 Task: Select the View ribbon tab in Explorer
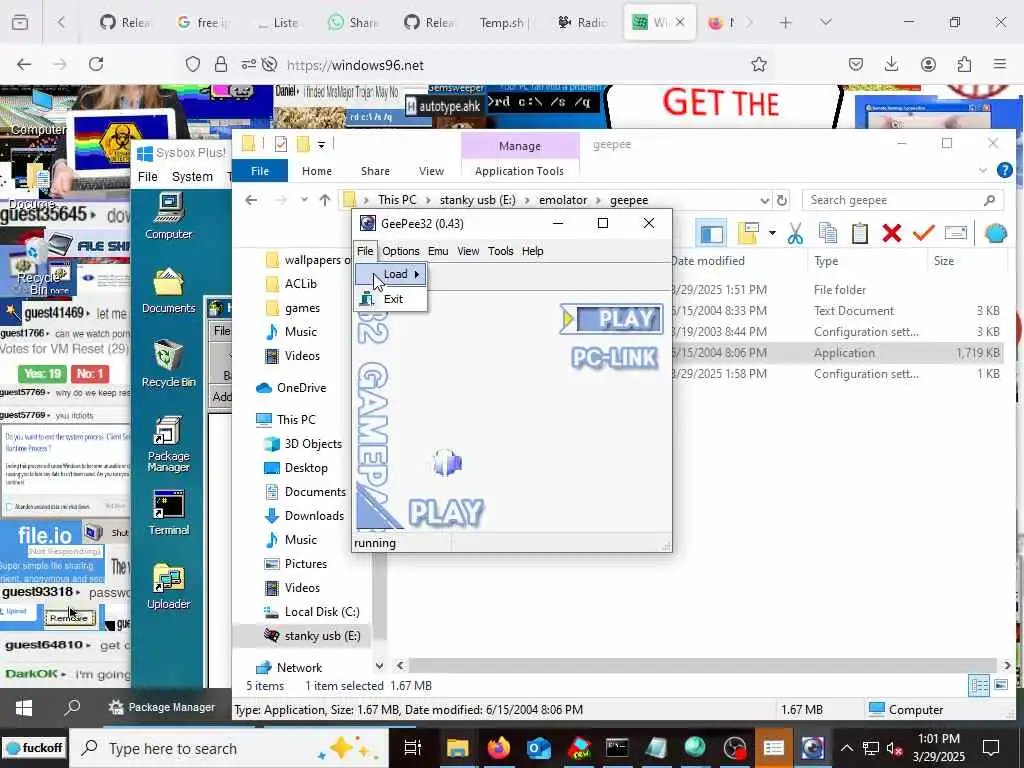point(431,171)
